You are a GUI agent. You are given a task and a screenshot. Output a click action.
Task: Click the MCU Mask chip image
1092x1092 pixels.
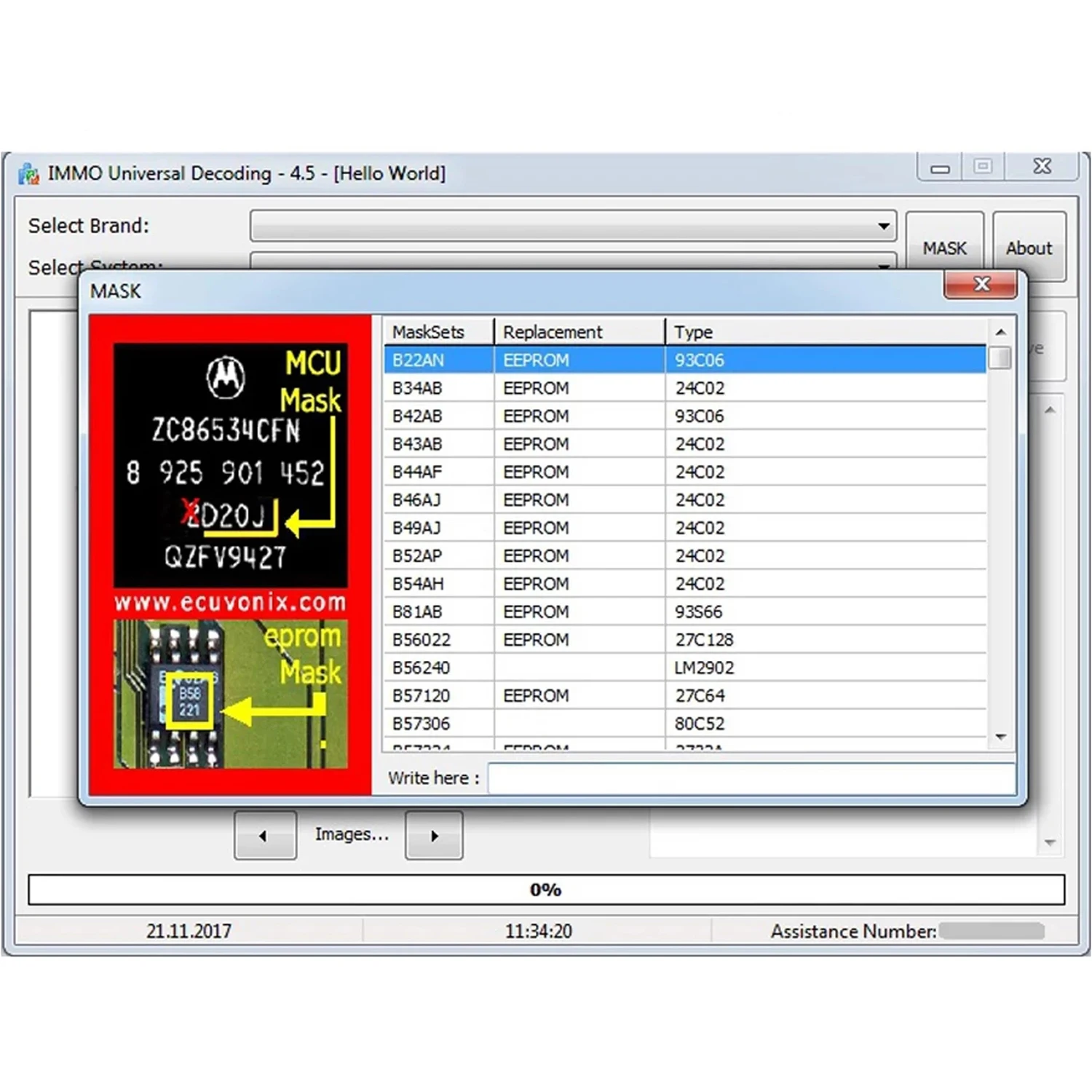tap(230, 465)
